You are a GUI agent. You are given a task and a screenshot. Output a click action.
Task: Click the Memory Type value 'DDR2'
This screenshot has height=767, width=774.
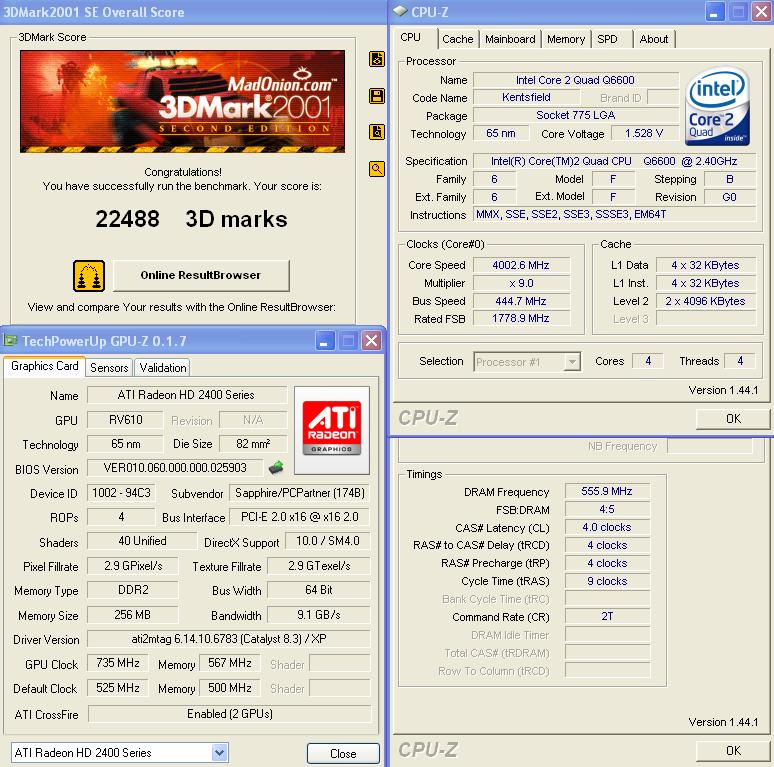point(133,590)
